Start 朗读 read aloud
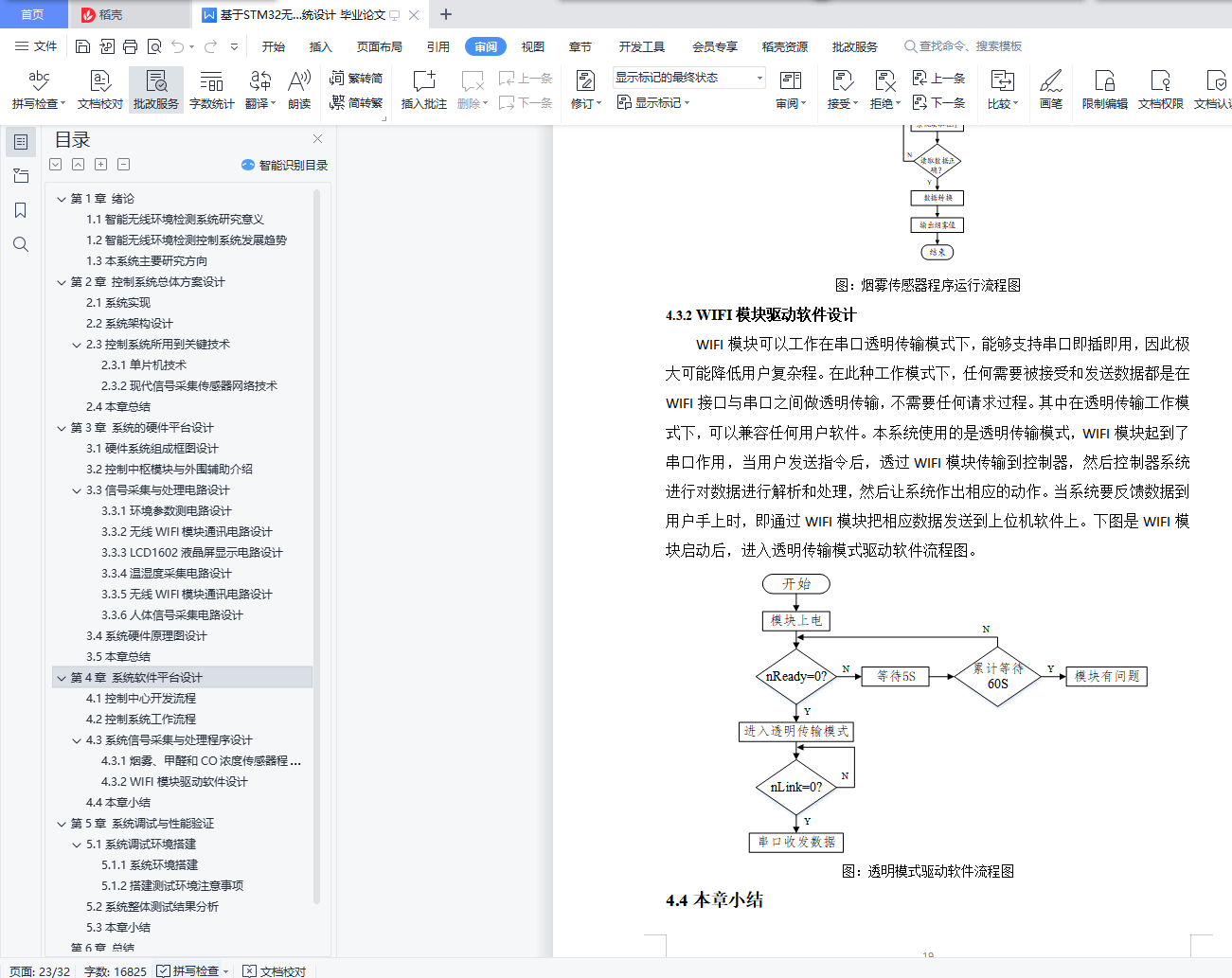 [x=299, y=90]
